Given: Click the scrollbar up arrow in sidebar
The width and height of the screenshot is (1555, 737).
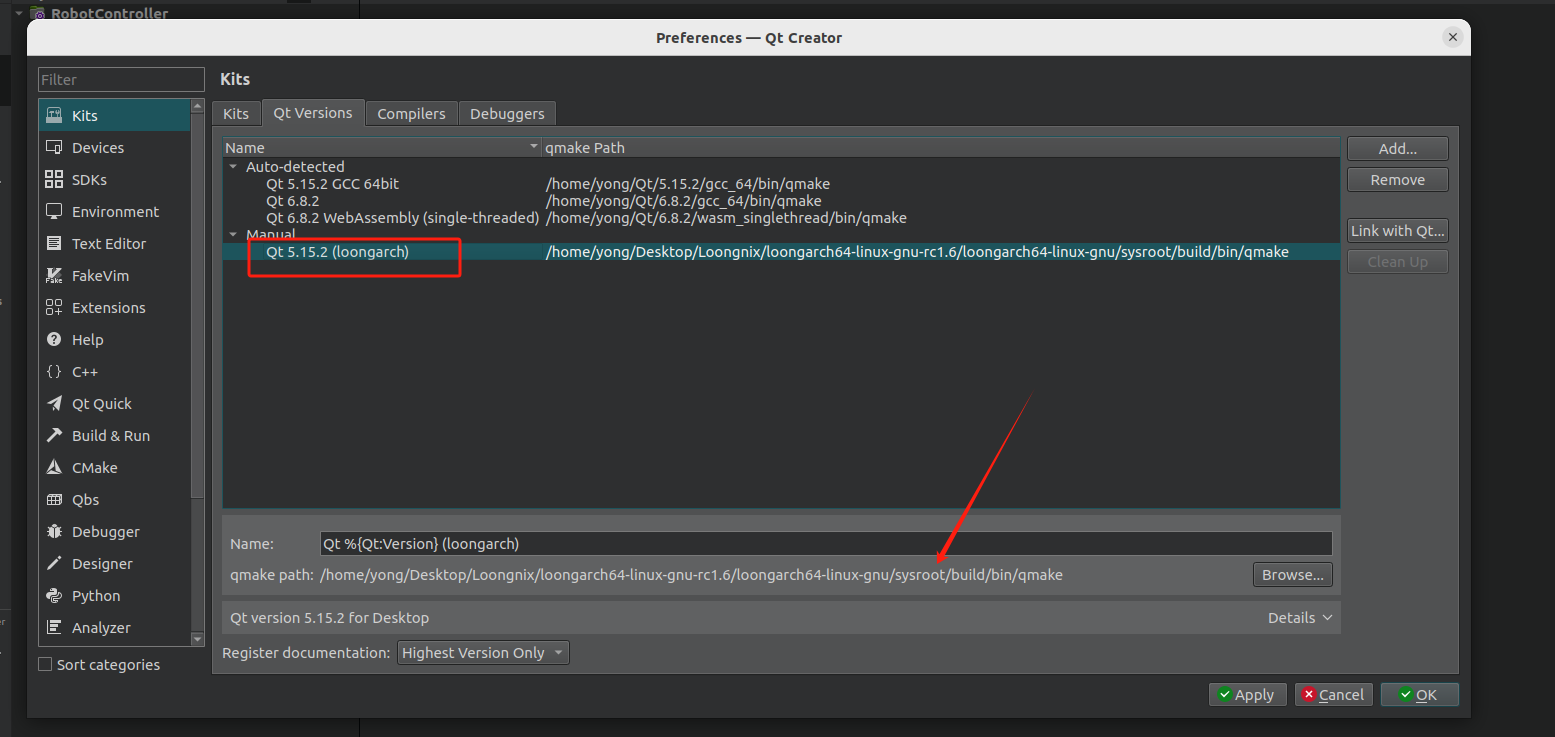Looking at the screenshot, I should pos(197,106).
